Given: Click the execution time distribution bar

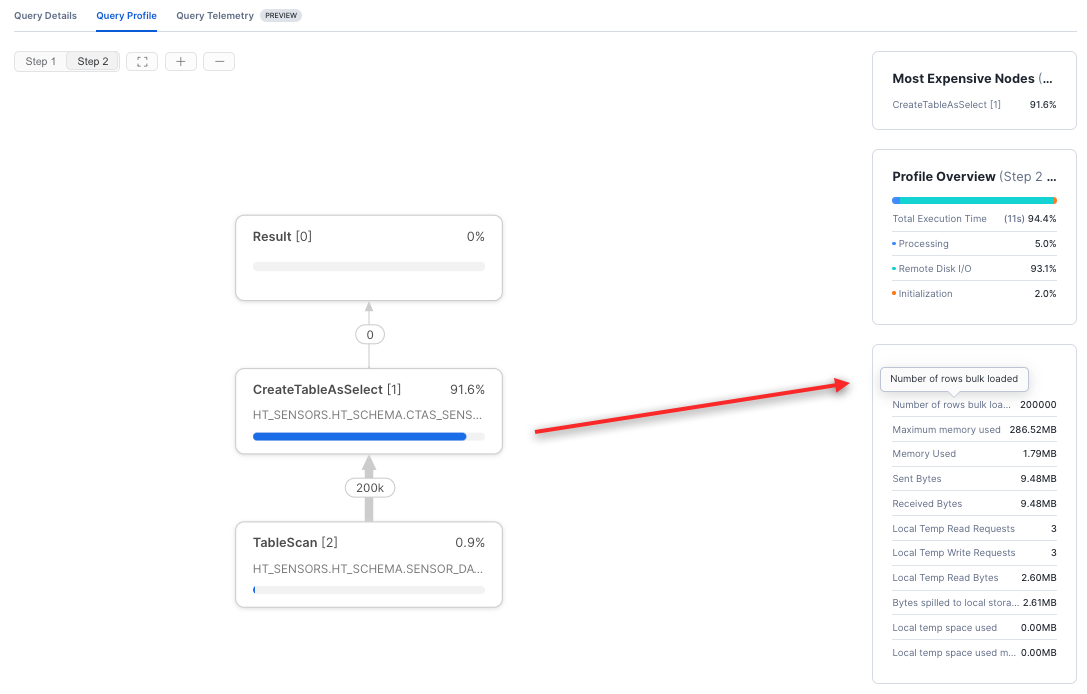Looking at the screenshot, I should 973,200.
